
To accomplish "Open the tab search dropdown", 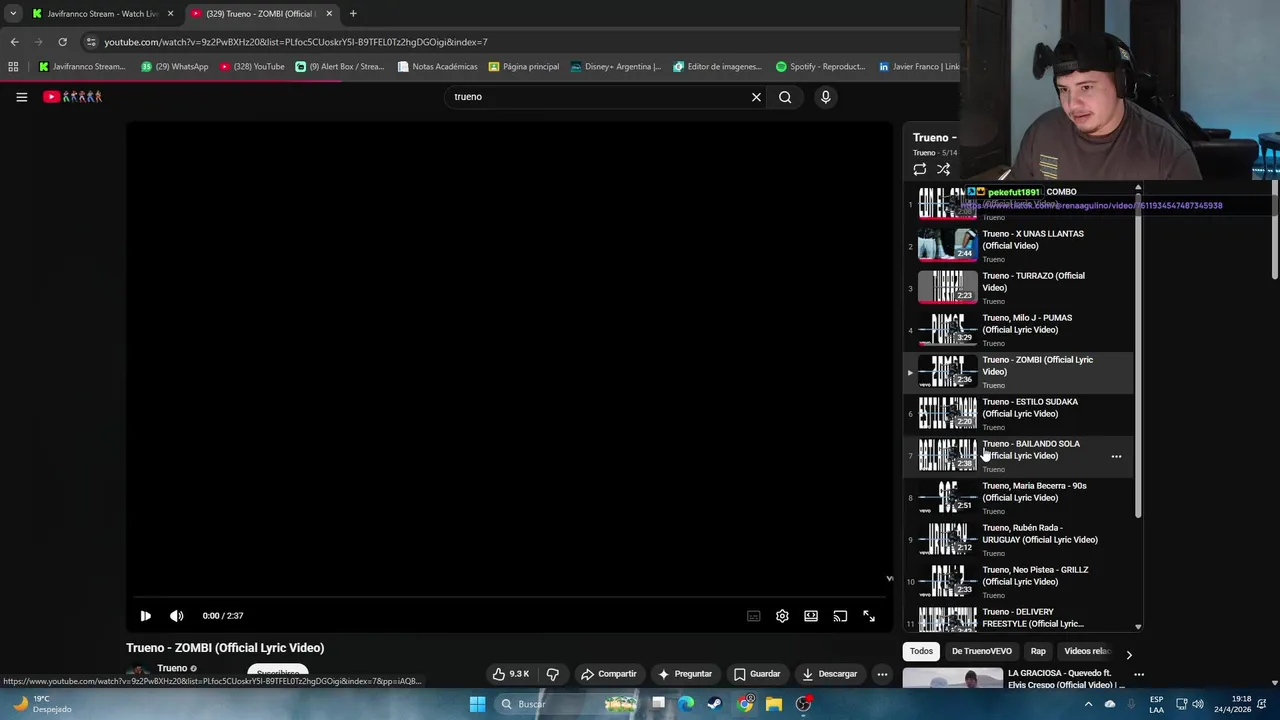I will click(12, 14).
